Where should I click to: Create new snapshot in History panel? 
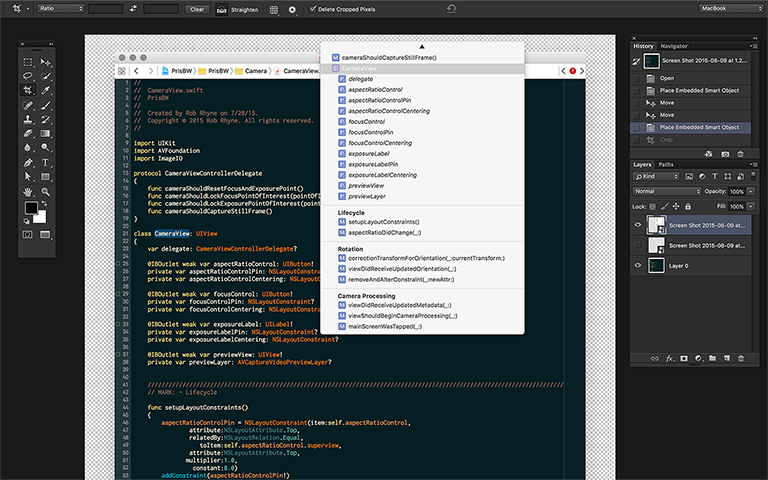pos(725,154)
